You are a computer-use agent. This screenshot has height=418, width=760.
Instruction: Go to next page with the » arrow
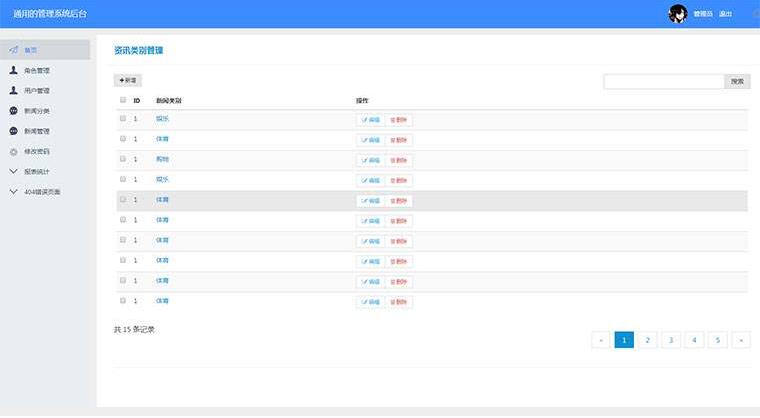click(x=741, y=340)
